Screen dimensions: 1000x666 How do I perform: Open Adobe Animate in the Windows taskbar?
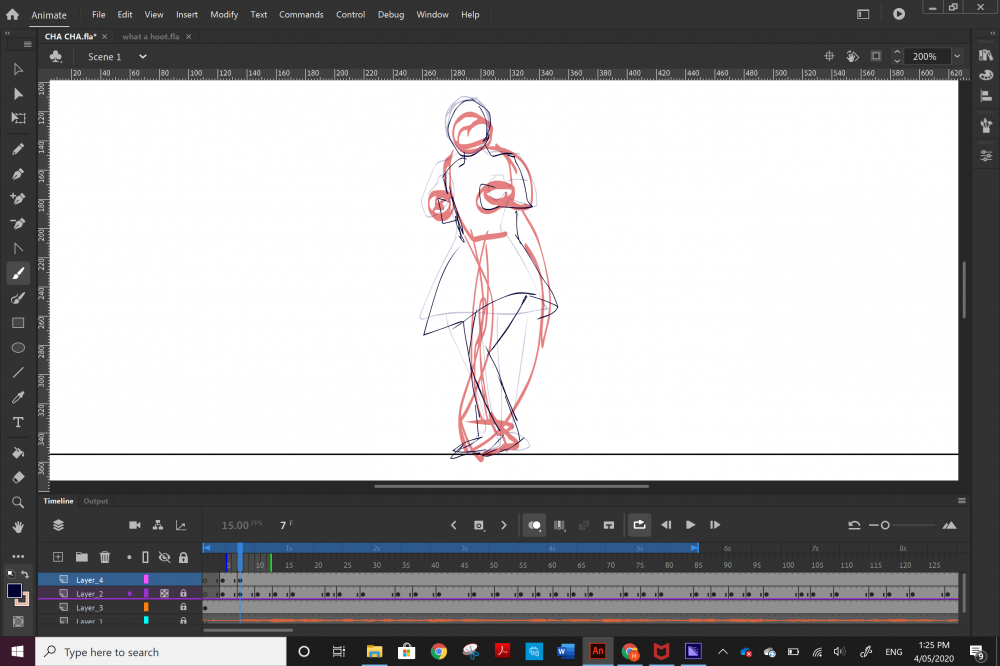click(x=598, y=652)
